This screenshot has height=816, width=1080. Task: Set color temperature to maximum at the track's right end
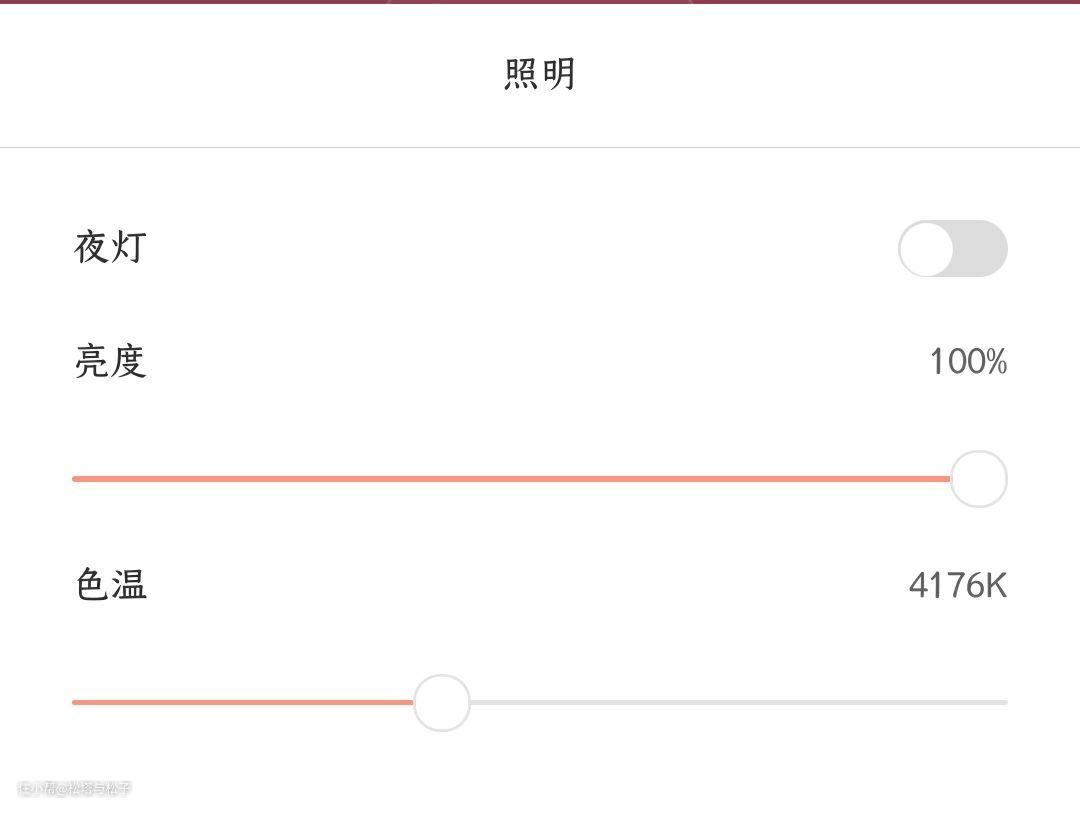[x=1004, y=703]
